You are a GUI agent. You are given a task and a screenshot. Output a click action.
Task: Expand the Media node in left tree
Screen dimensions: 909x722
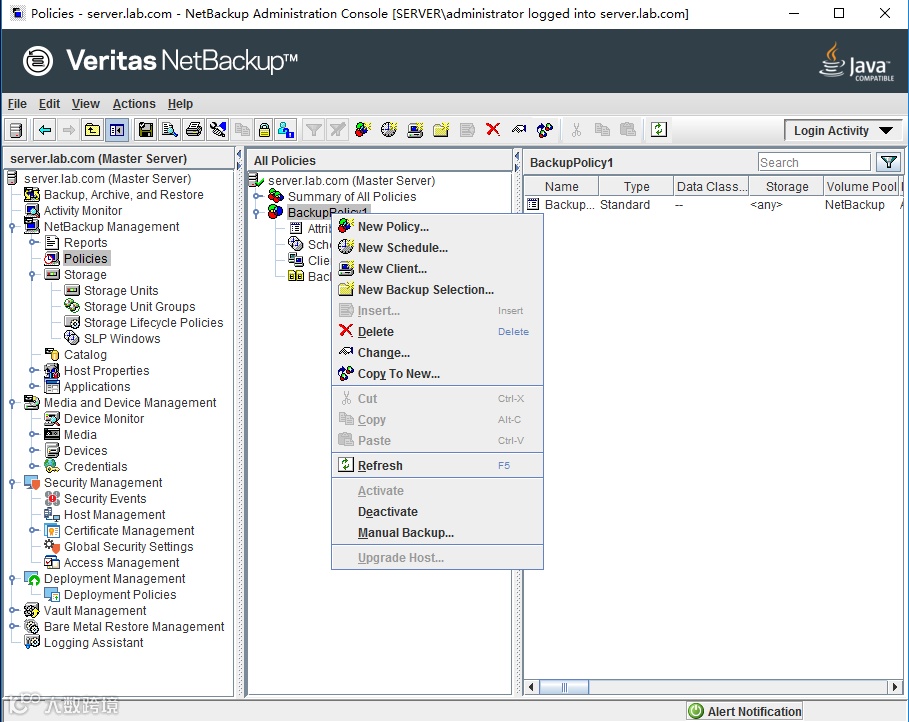tap(33, 435)
